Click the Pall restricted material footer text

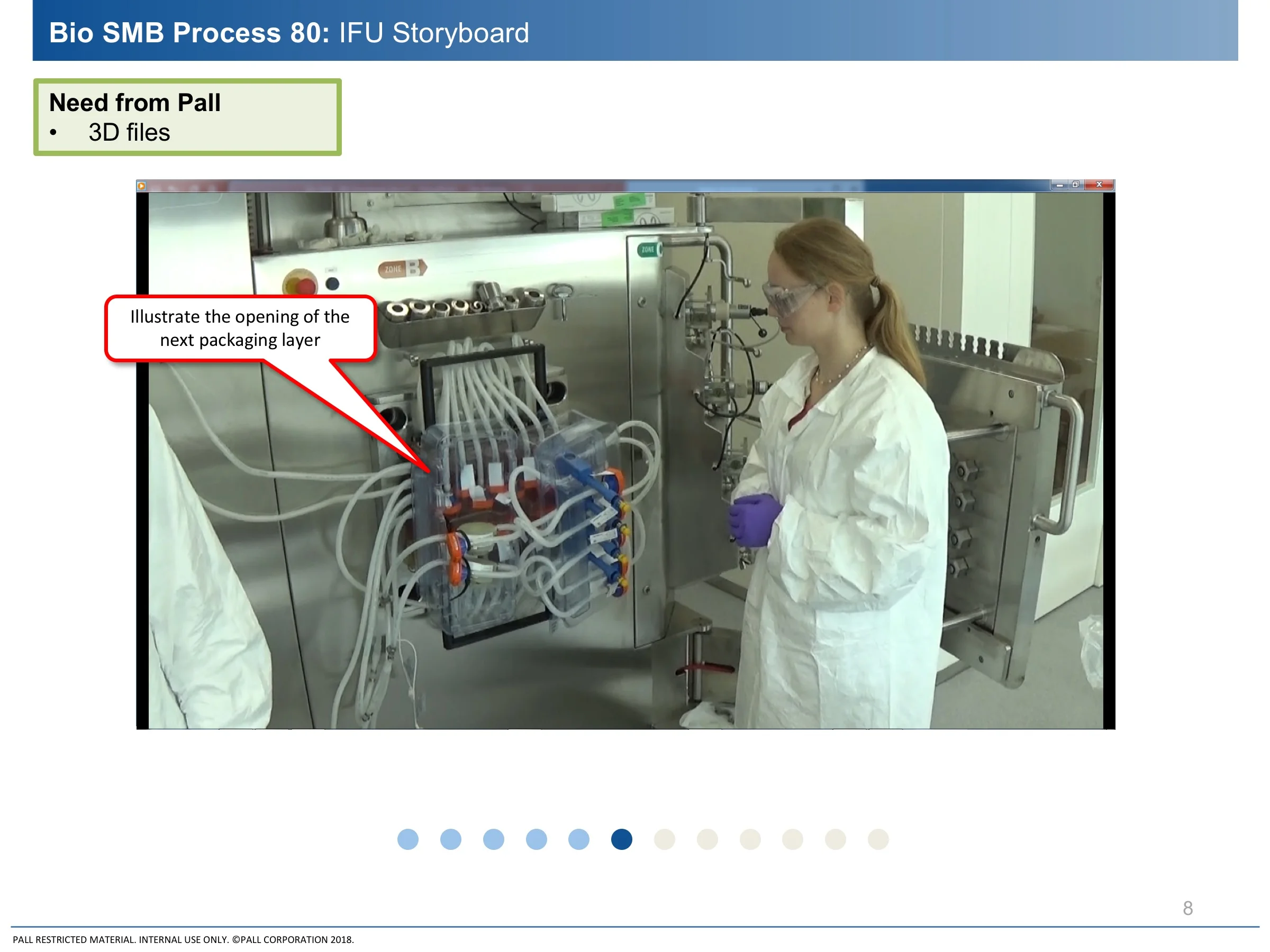point(183,939)
